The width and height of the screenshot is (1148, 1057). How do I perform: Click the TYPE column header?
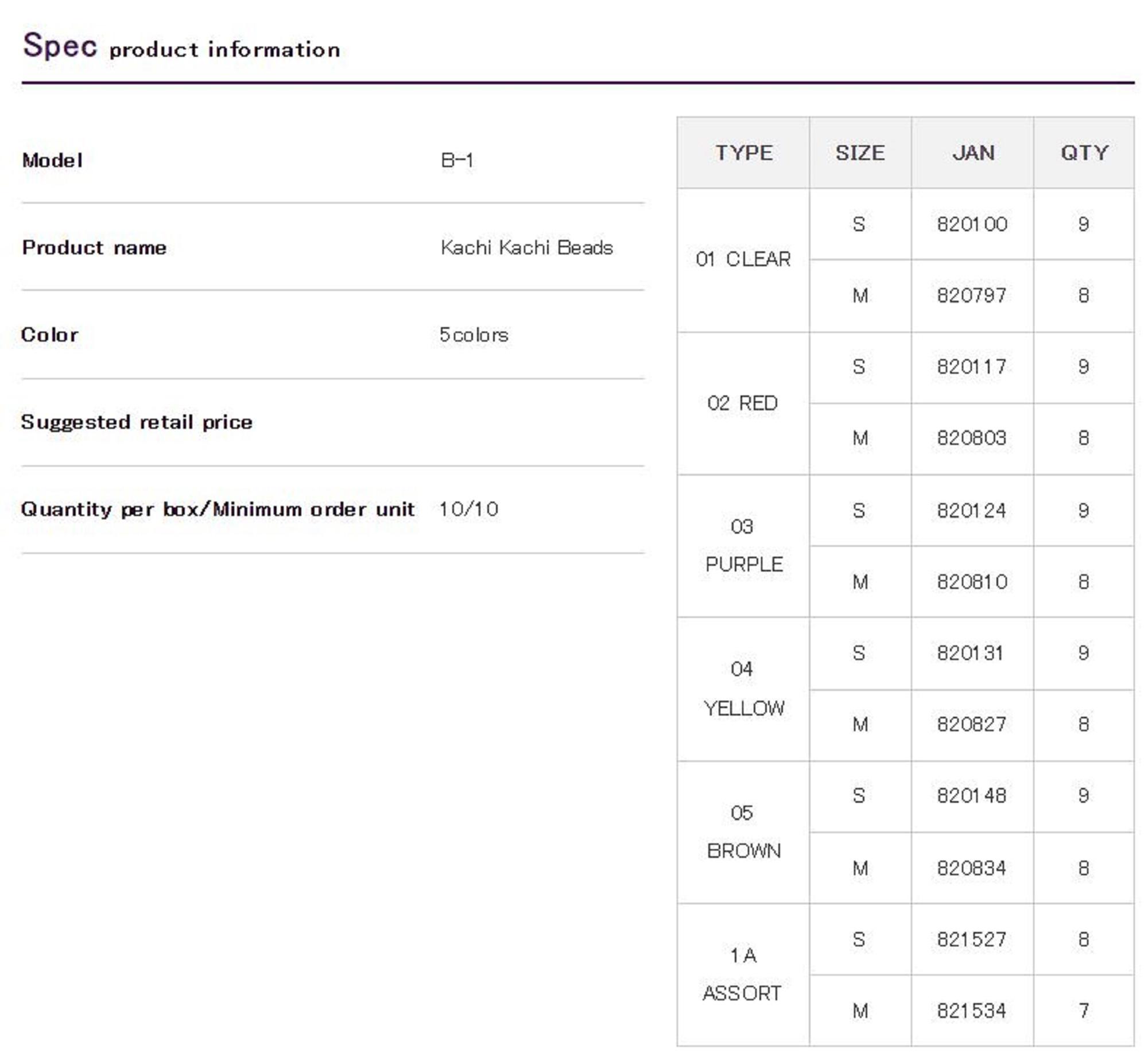[x=743, y=153]
